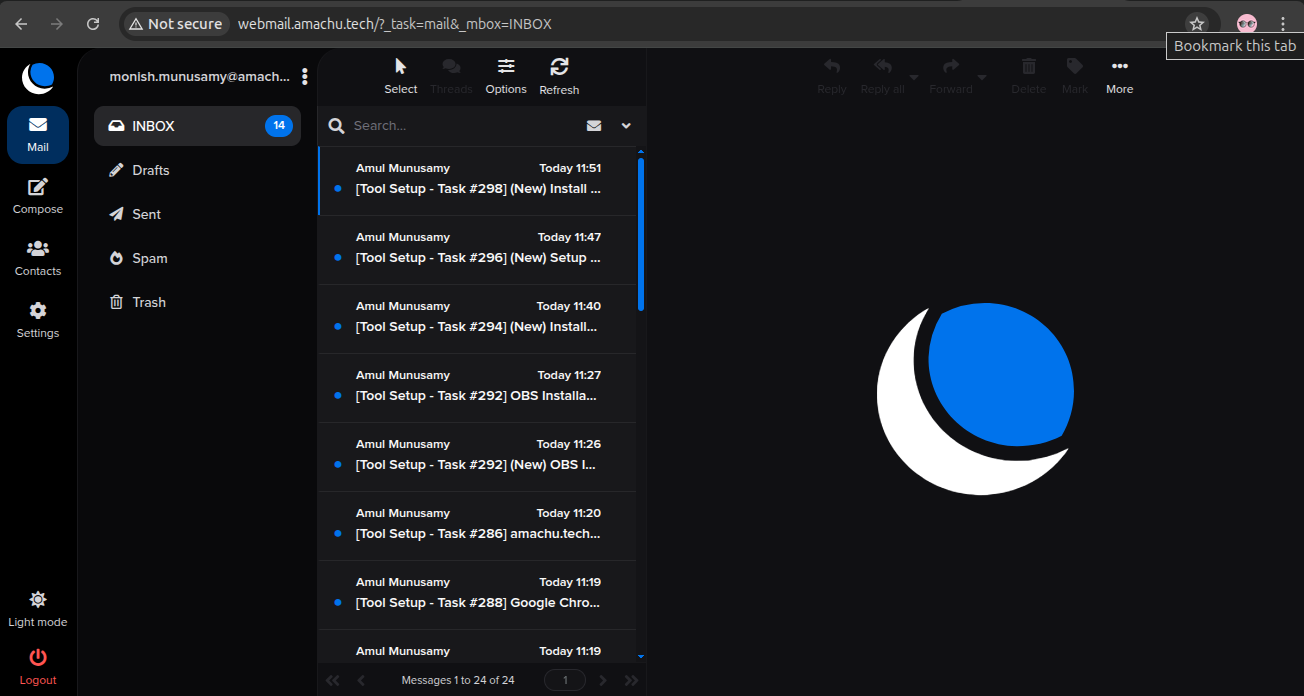Go to the Spam folder
The image size is (1304, 696).
point(150,258)
